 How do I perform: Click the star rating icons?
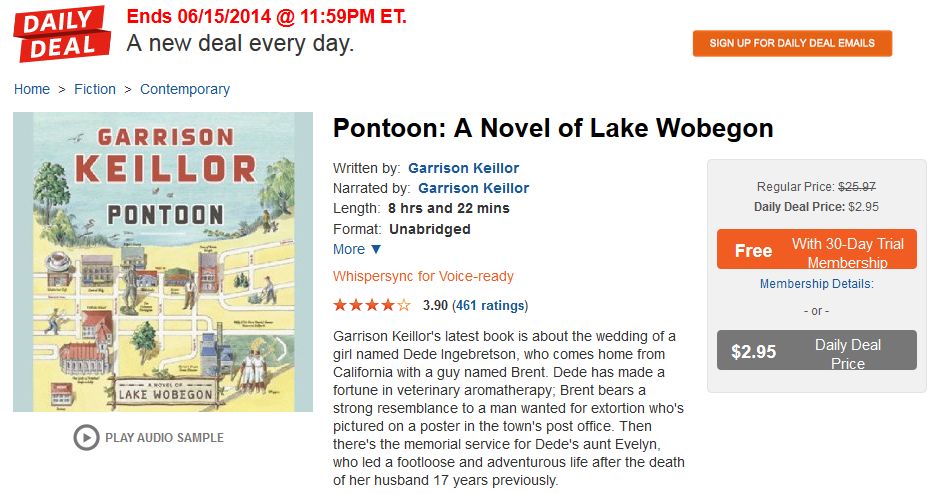pos(371,305)
